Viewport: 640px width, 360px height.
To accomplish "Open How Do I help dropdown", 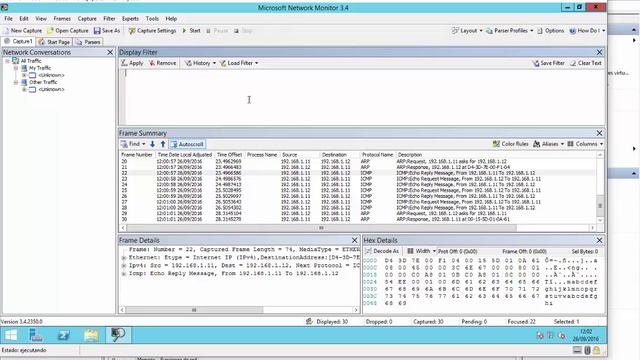I will [x=587, y=31].
